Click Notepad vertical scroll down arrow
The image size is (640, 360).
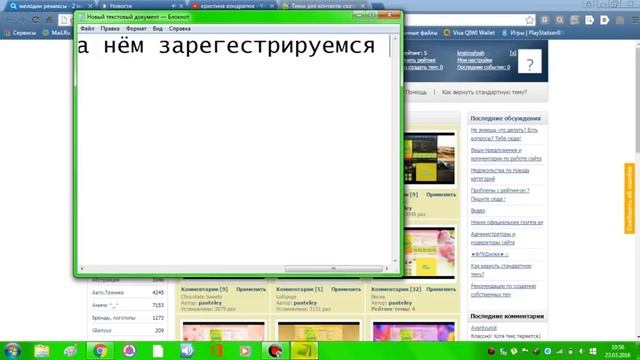click(x=395, y=260)
